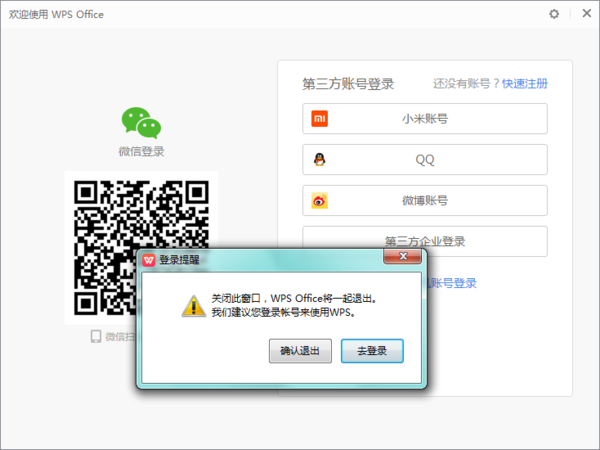
Task: Click the 账号登录 link behind the dialog
Action: coord(452,283)
